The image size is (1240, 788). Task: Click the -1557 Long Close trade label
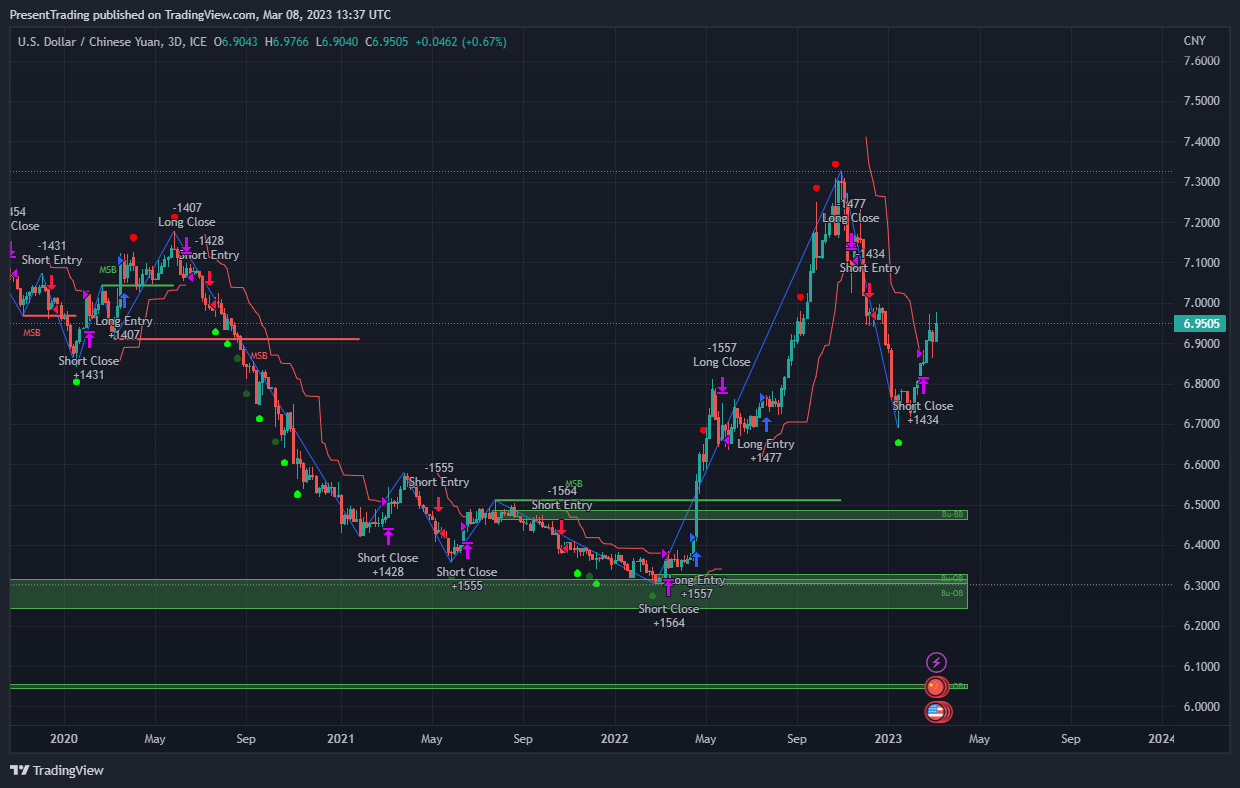coord(721,355)
